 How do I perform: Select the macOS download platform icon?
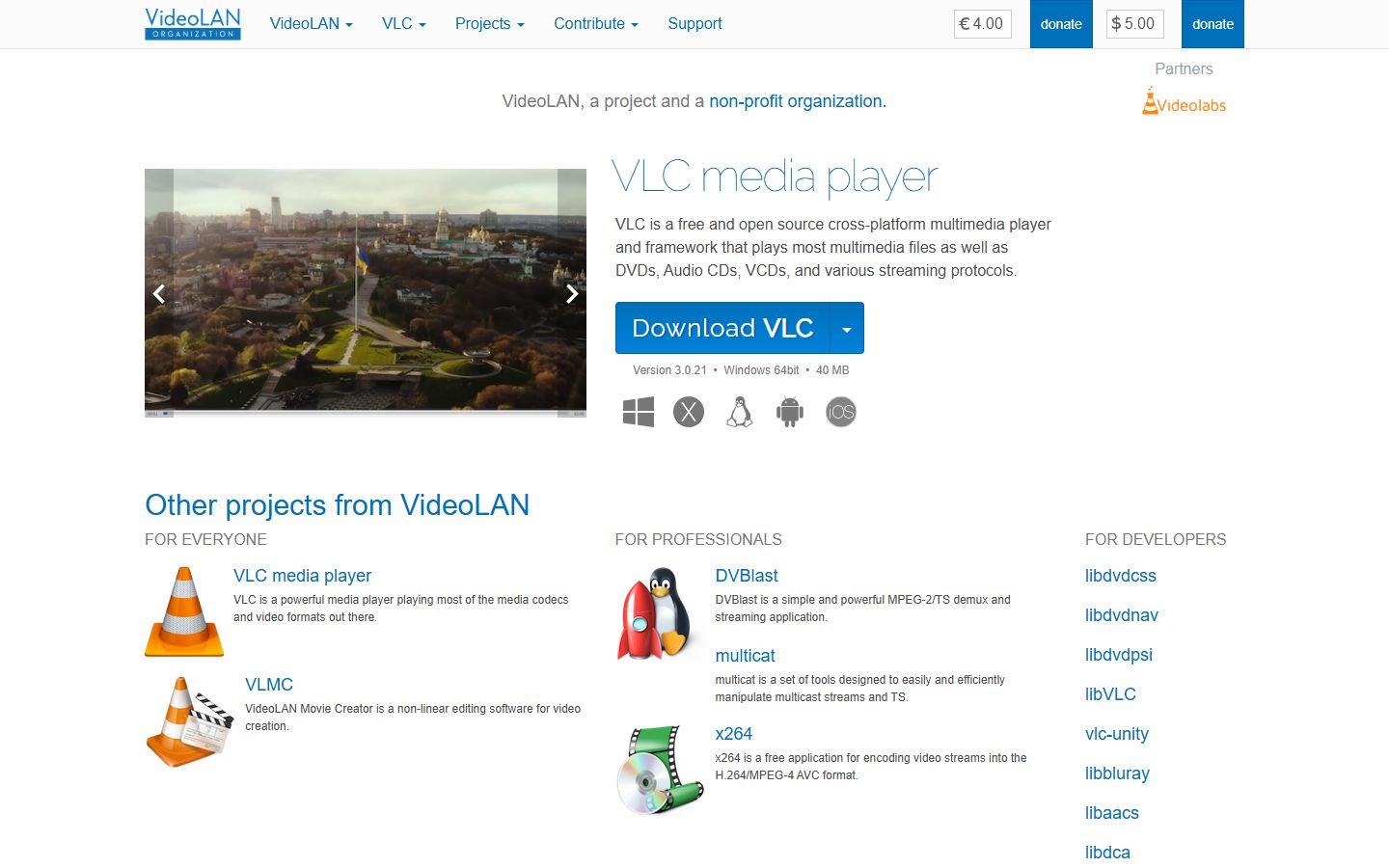click(689, 411)
